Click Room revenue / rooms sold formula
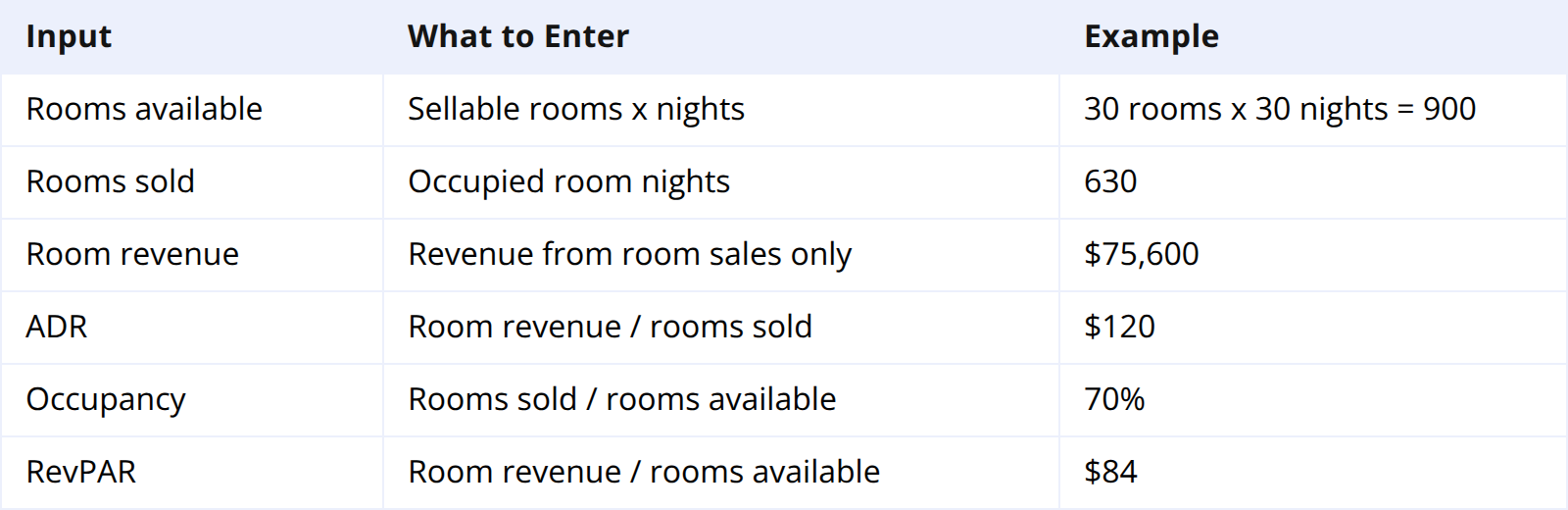The image size is (1568, 510). point(611,327)
